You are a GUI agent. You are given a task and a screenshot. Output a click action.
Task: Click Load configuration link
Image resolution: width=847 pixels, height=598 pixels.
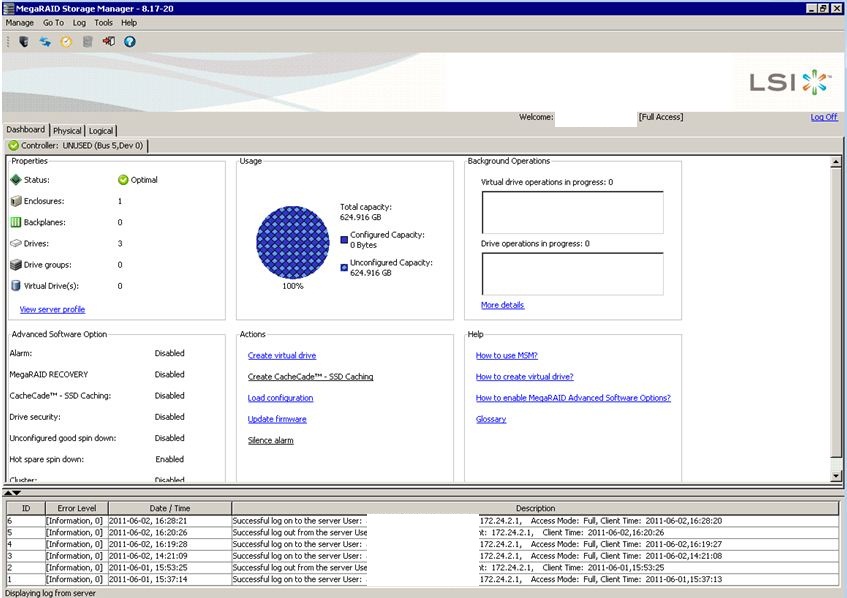pyautogui.click(x=280, y=398)
